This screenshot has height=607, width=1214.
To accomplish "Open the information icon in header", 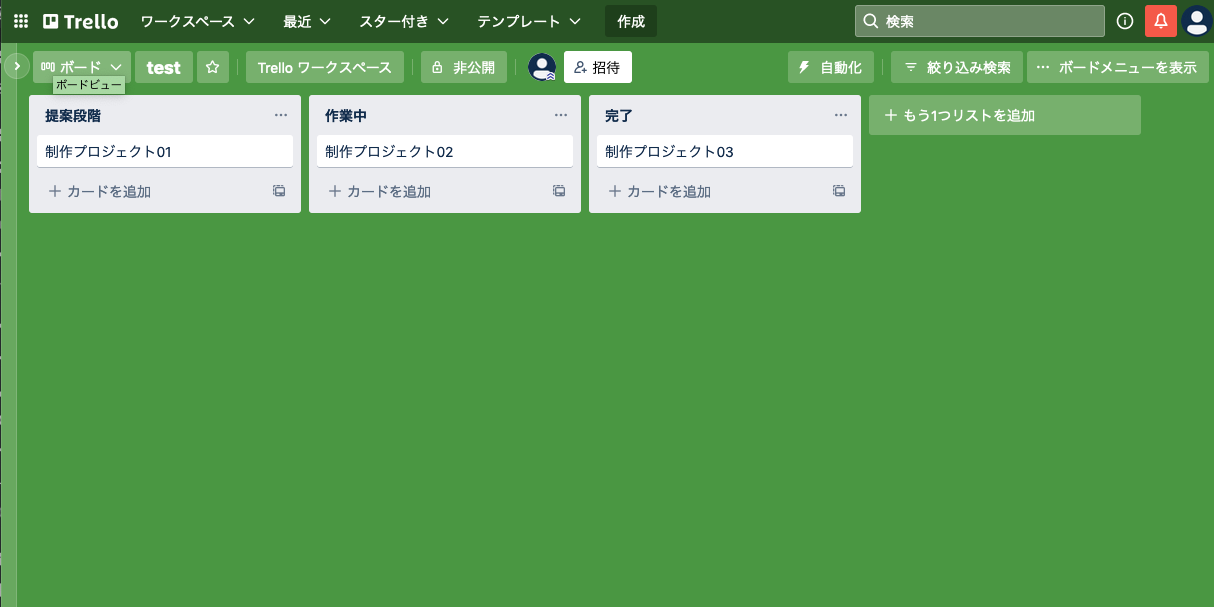I will click(1125, 21).
